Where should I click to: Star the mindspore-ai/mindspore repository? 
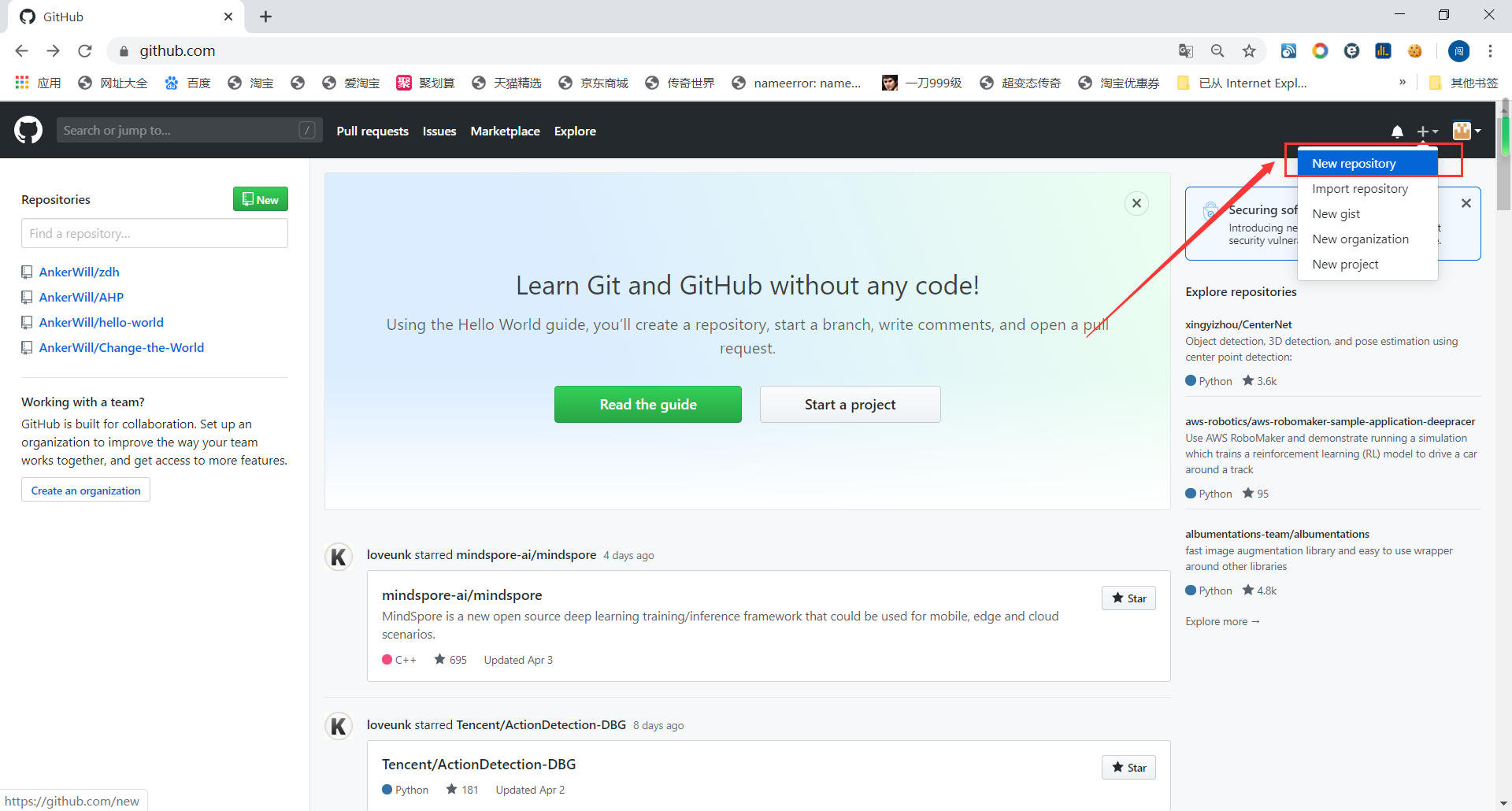coord(1128,598)
